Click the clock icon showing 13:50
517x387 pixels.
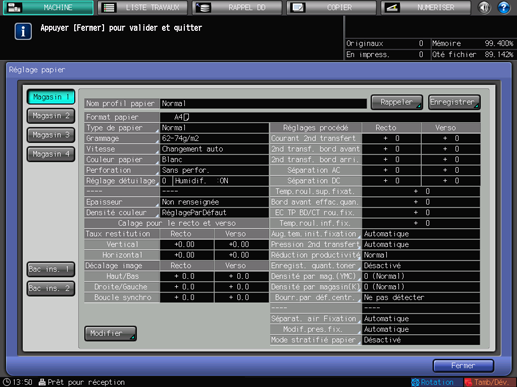[7, 382]
